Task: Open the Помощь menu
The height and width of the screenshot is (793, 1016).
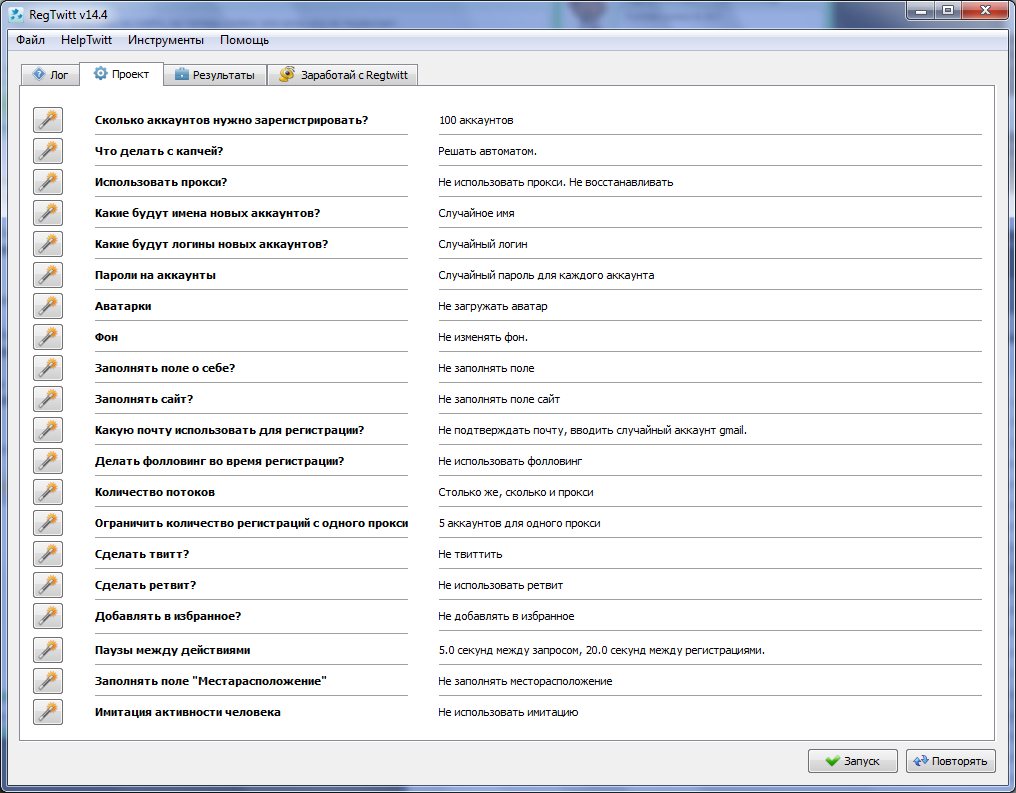Action: [244, 40]
